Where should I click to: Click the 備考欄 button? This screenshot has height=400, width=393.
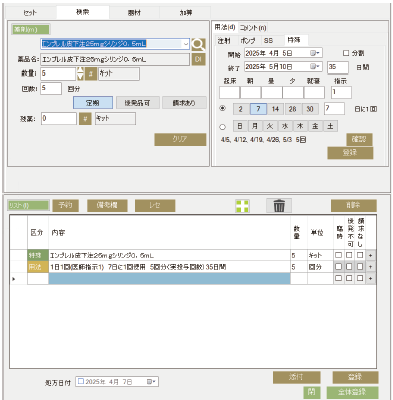(107, 205)
